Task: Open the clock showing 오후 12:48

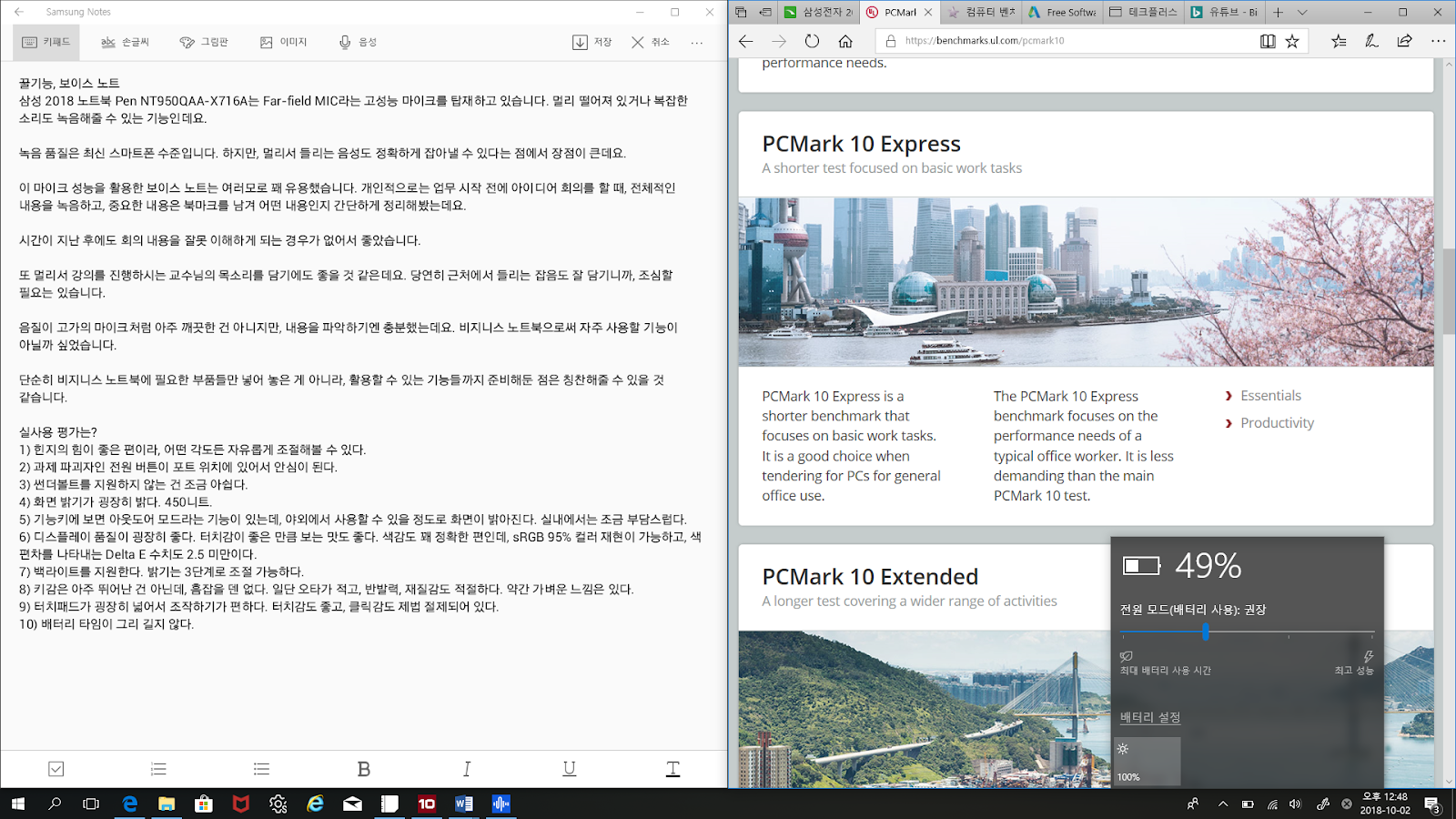Action: 1385,804
